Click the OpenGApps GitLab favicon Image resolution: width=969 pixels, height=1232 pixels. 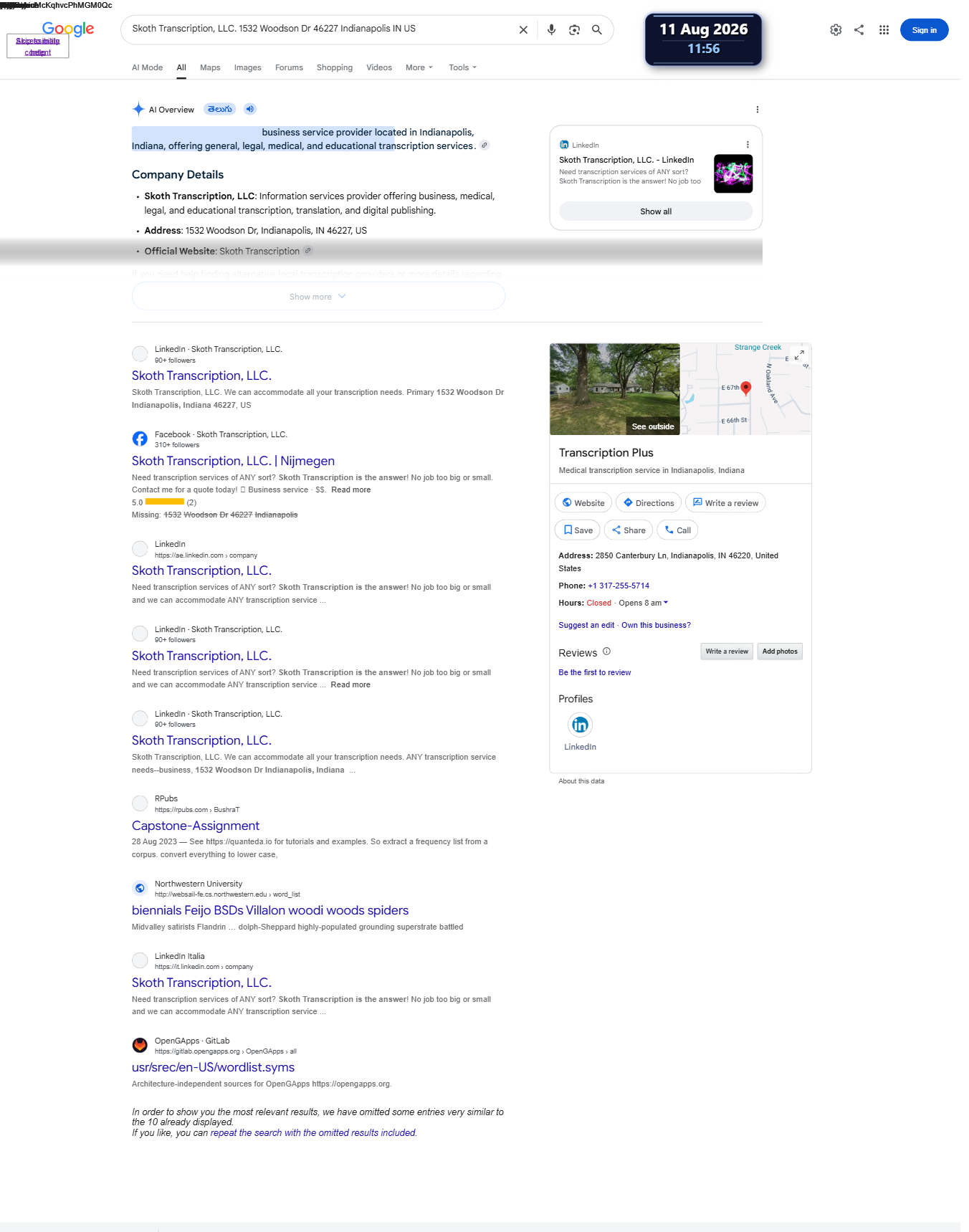click(x=140, y=1045)
